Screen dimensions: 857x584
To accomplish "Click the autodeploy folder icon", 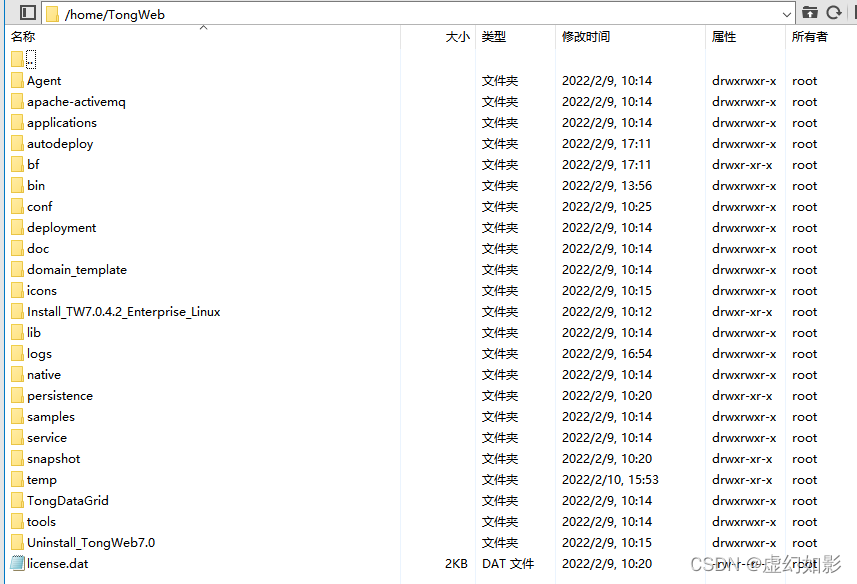I will pyautogui.click(x=17, y=143).
